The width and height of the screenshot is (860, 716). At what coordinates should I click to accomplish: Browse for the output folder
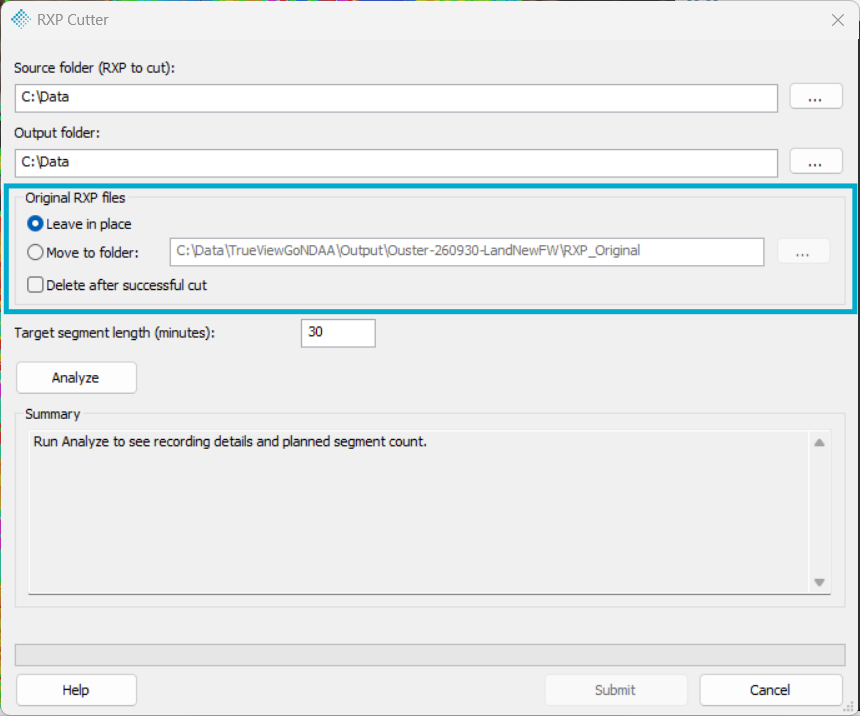click(816, 162)
